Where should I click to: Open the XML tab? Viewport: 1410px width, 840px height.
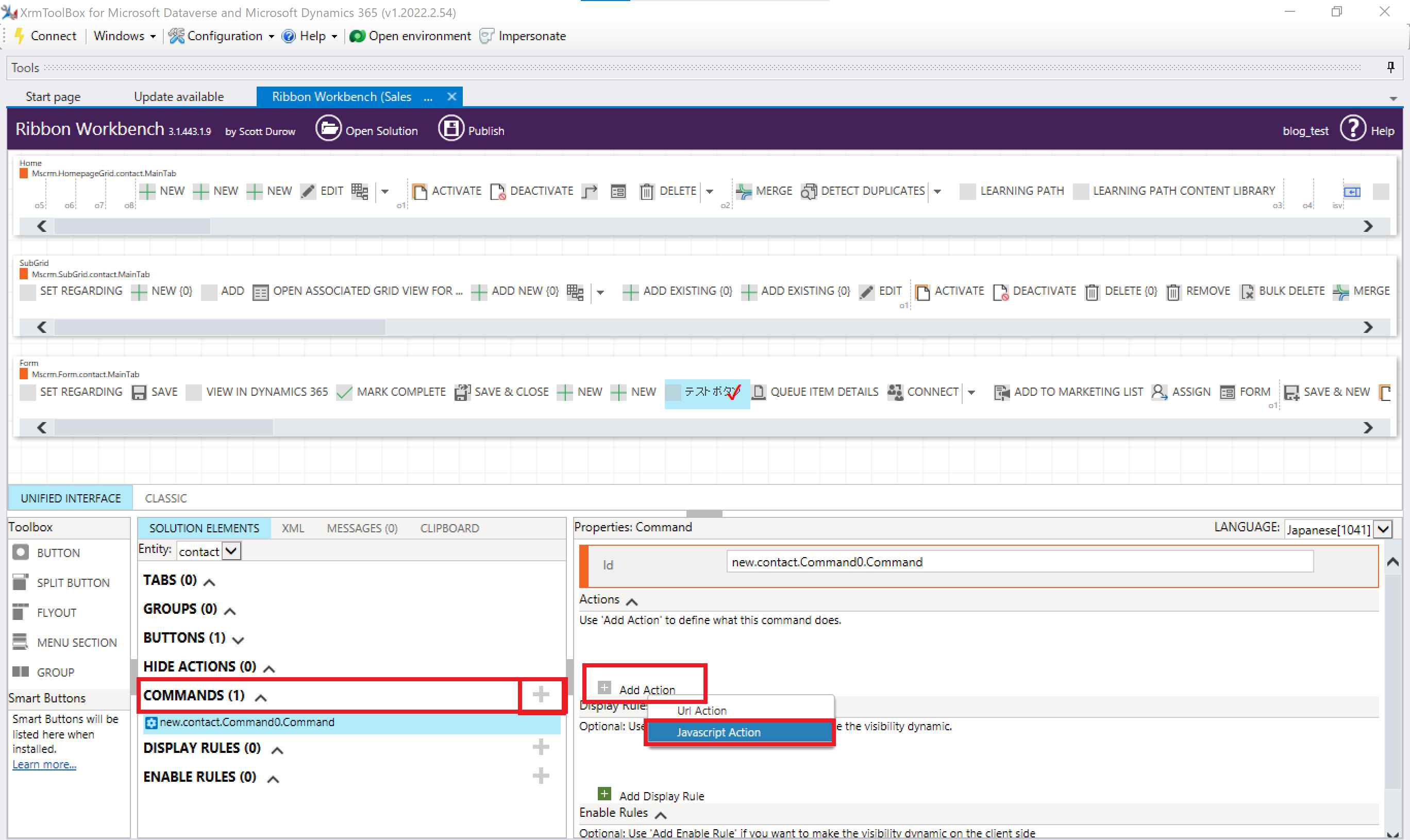pos(293,529)
